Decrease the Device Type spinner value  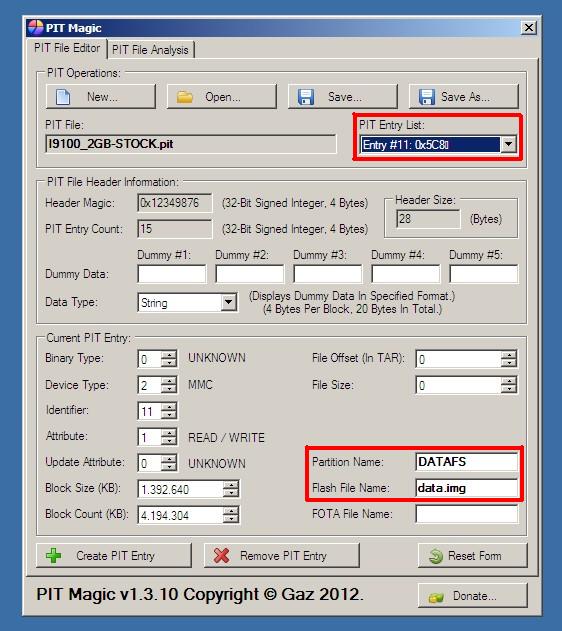[x=169, y=389]
